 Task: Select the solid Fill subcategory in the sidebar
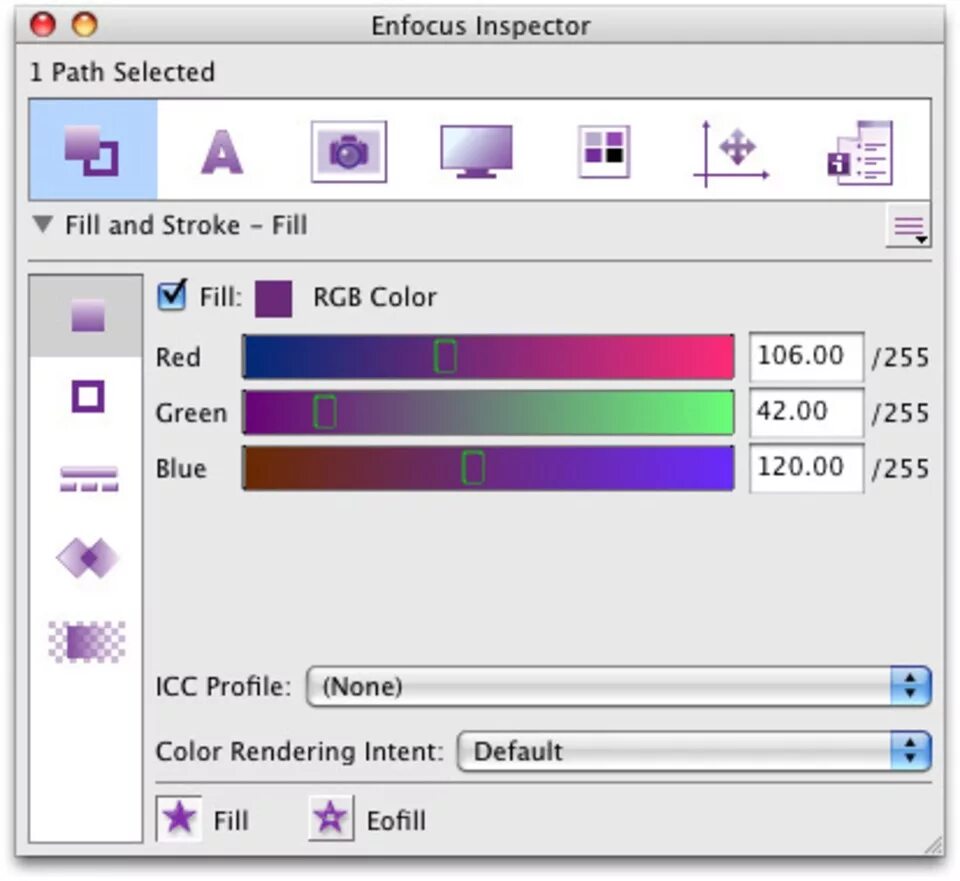click(x=86, y=316)
